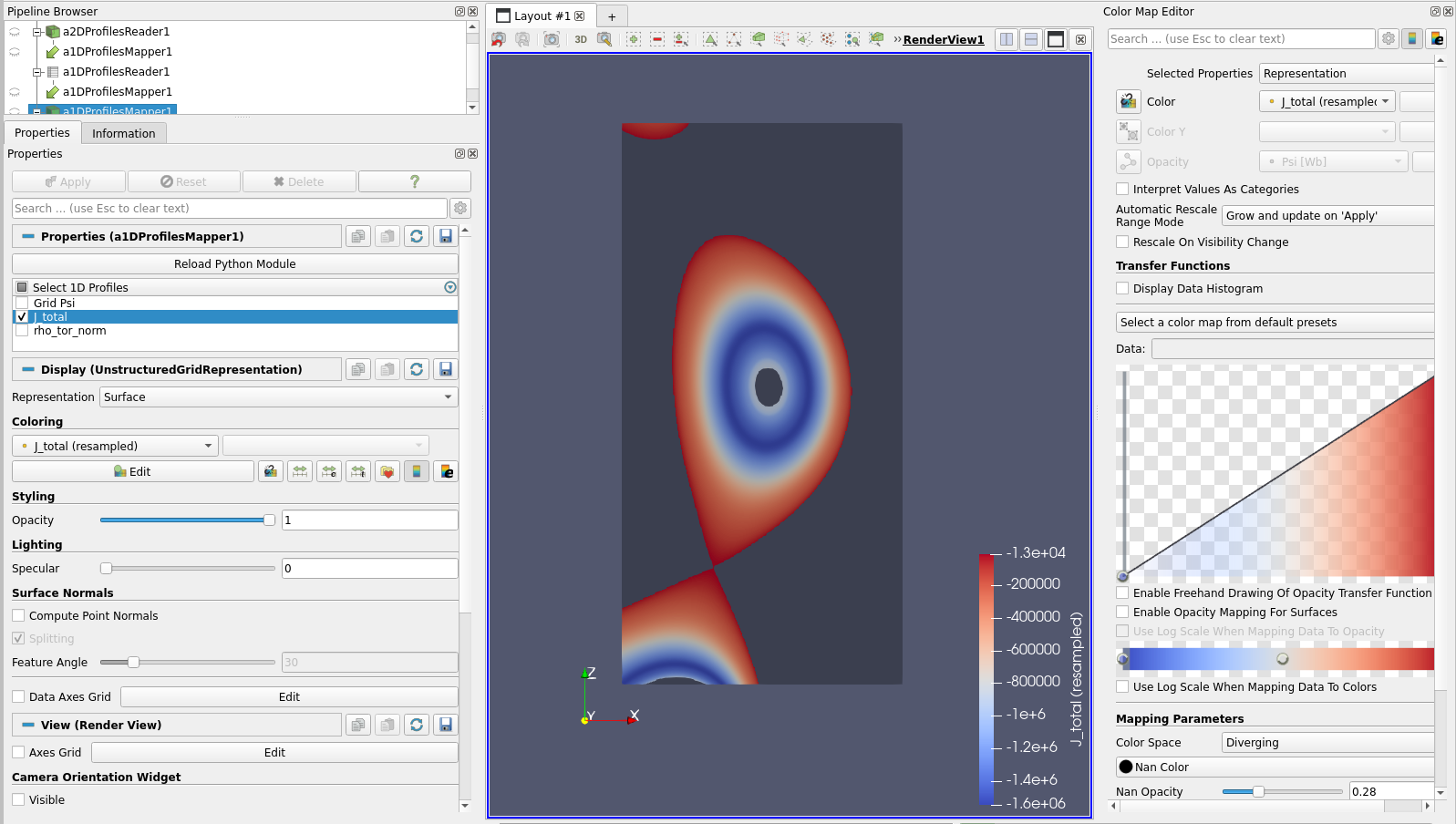Check the rho_tor_norm profile

[22, 330]
